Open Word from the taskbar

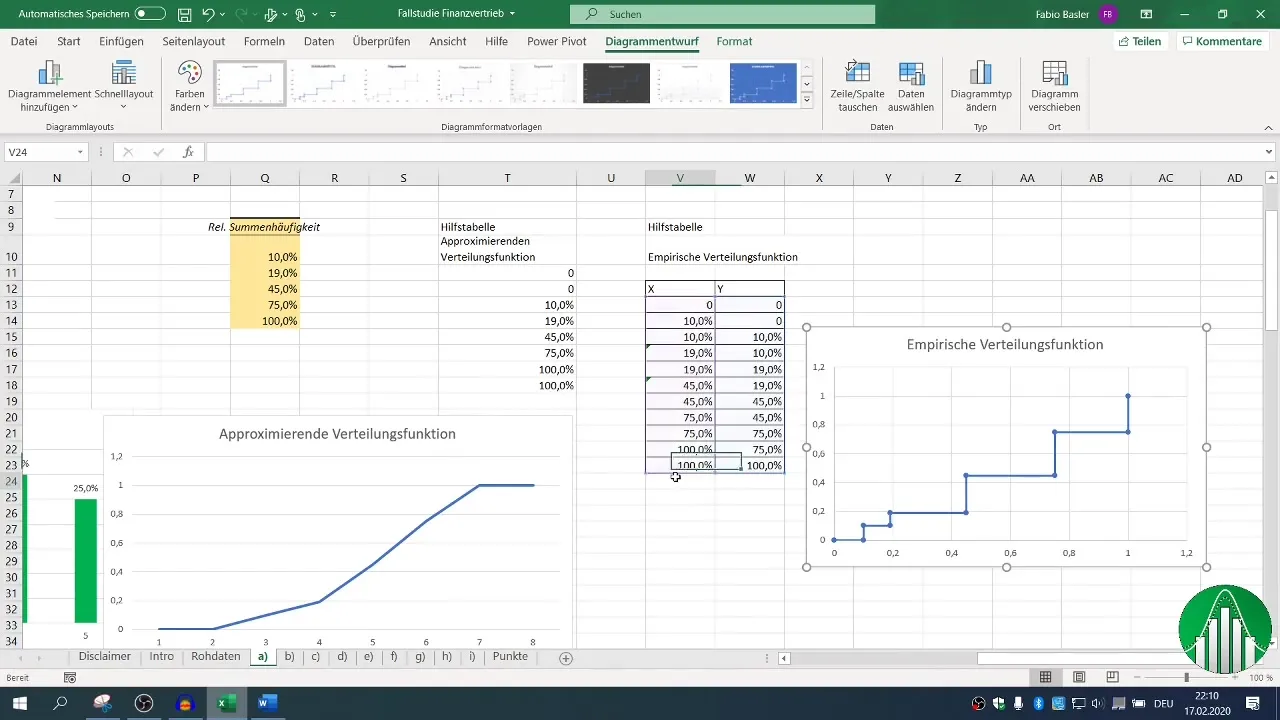click(x=267, y=703)
